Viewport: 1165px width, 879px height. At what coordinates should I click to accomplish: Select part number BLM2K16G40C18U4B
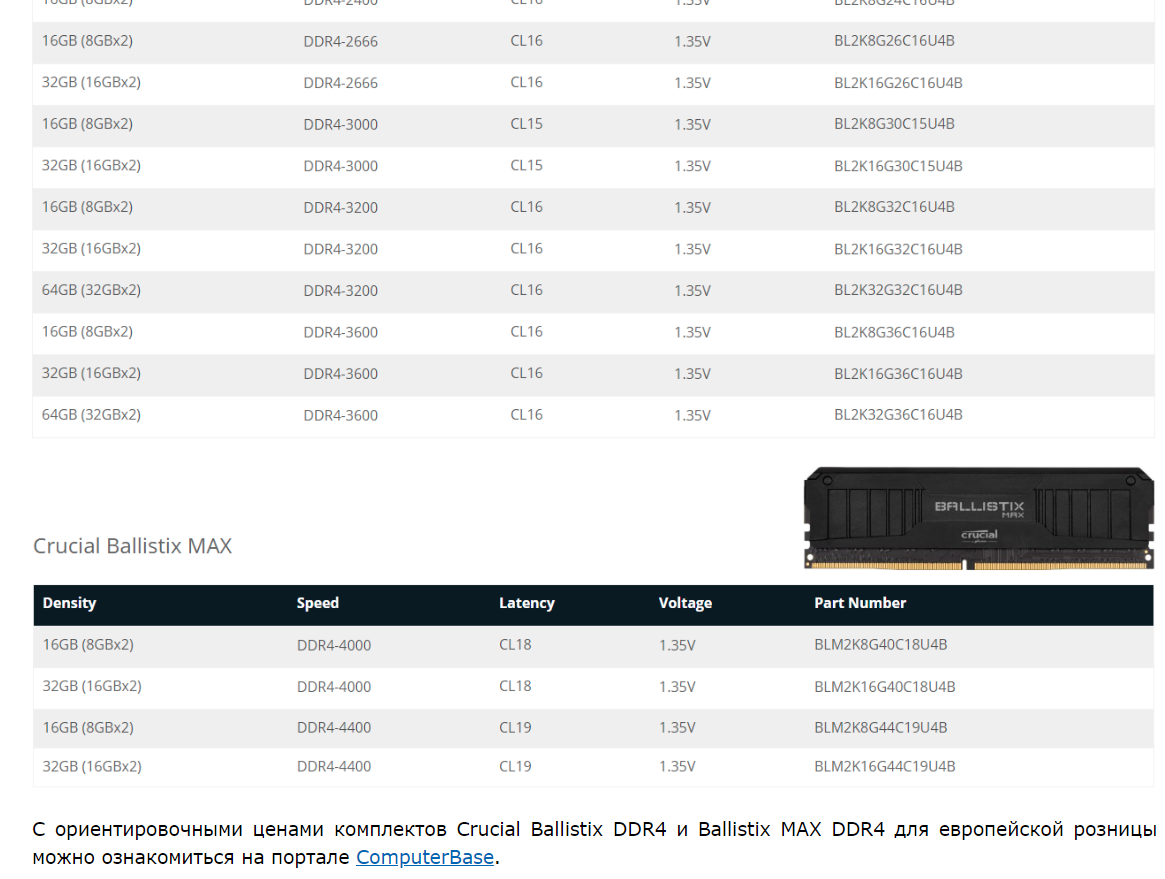click(x=884, y=687)
